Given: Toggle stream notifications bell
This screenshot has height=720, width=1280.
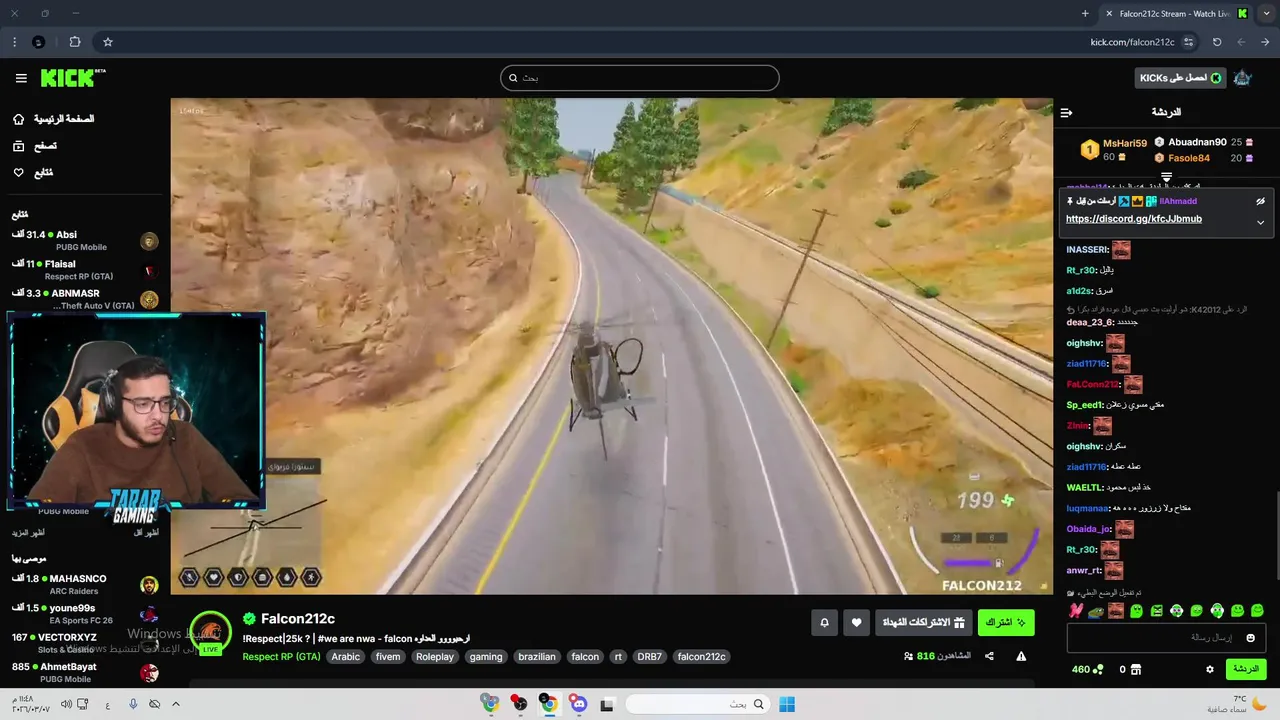Looking at the screenshot, I should pyautogui.click(x=824, y=622).
